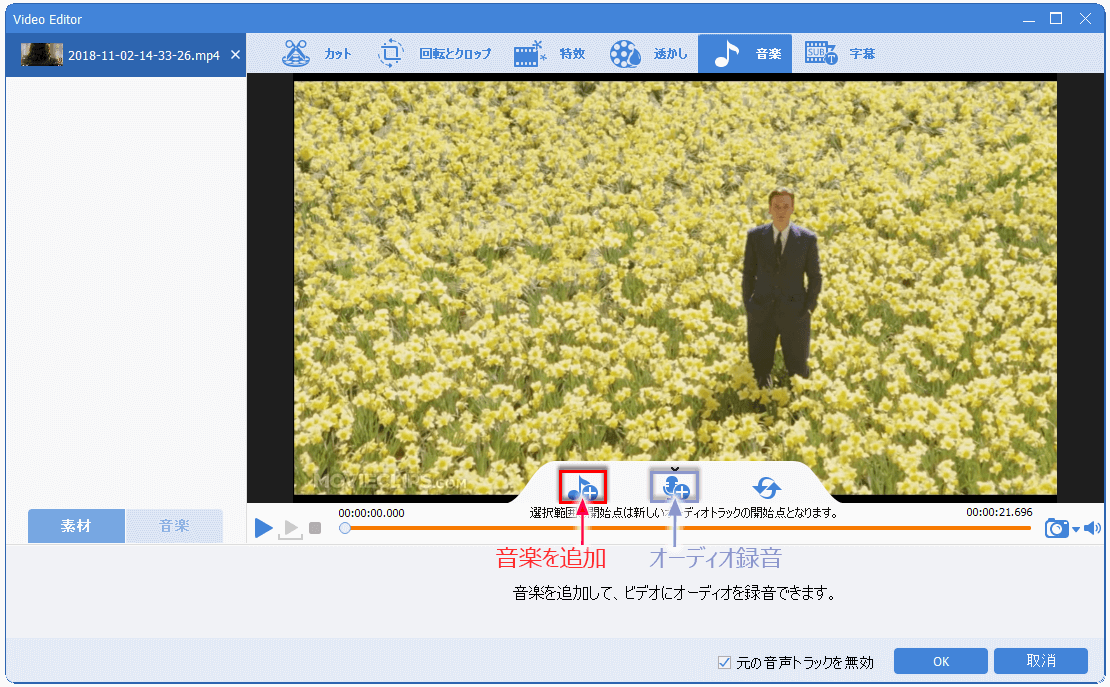1110x687 pixels.
Task: Click the video preview area
Action: (675, 287)
